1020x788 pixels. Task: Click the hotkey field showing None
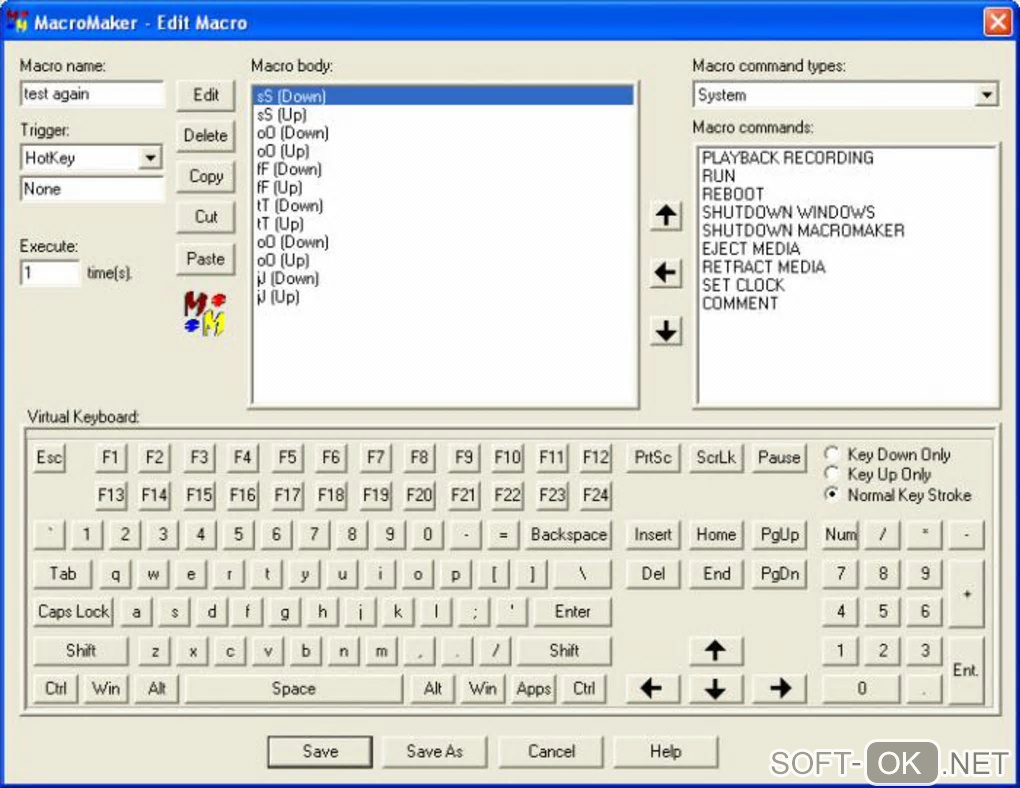click(92, 189)
